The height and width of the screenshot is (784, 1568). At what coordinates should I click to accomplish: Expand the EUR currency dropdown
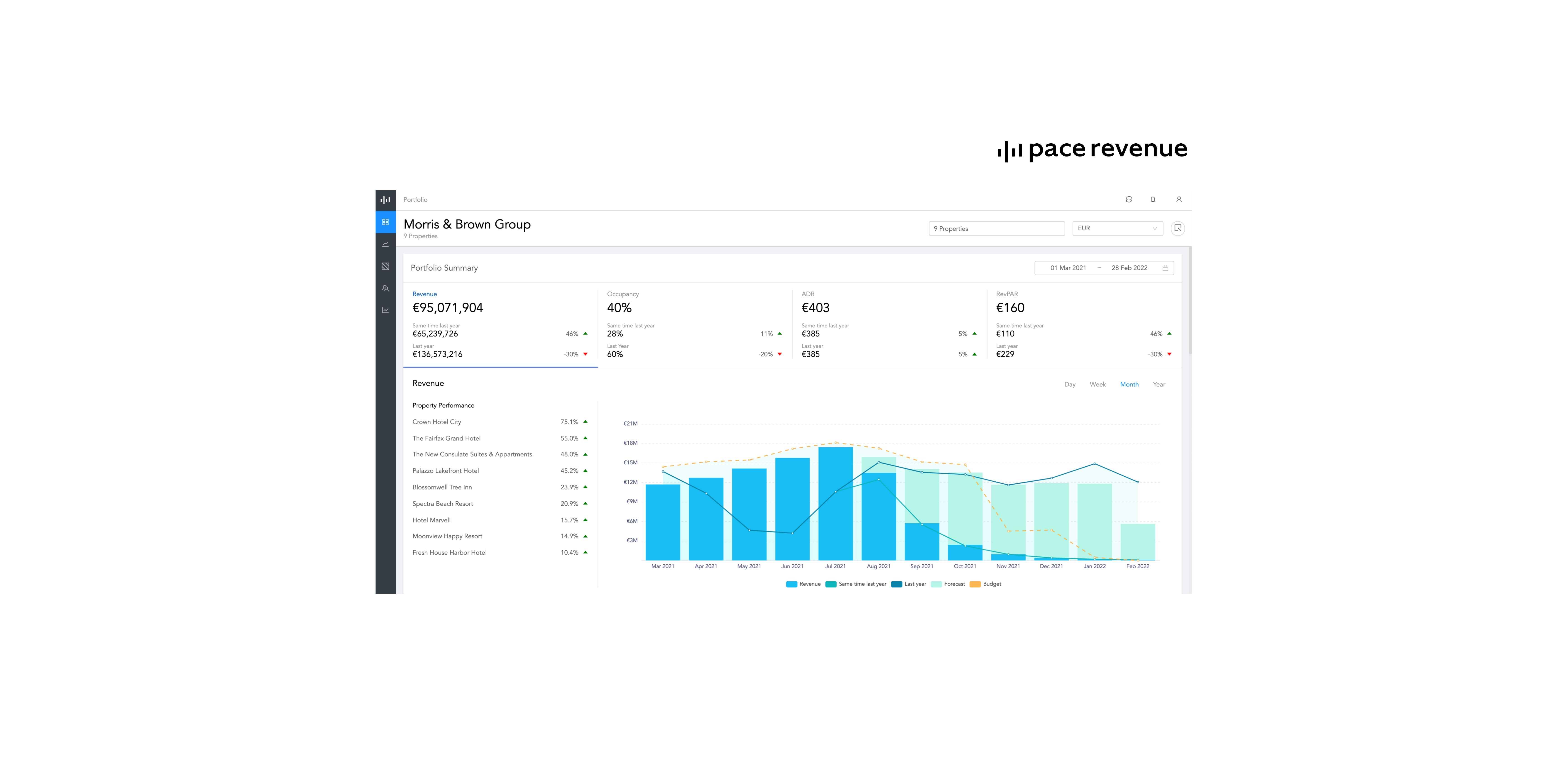coord(1117,228)
